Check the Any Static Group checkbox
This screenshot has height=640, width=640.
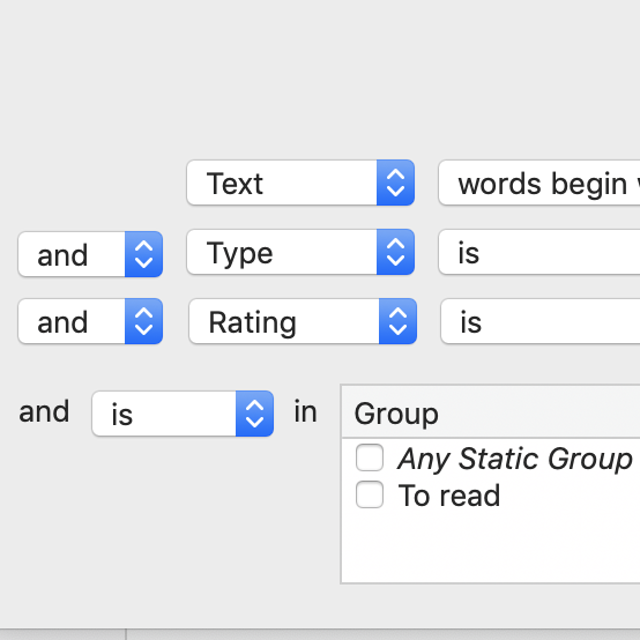point(369,458)
